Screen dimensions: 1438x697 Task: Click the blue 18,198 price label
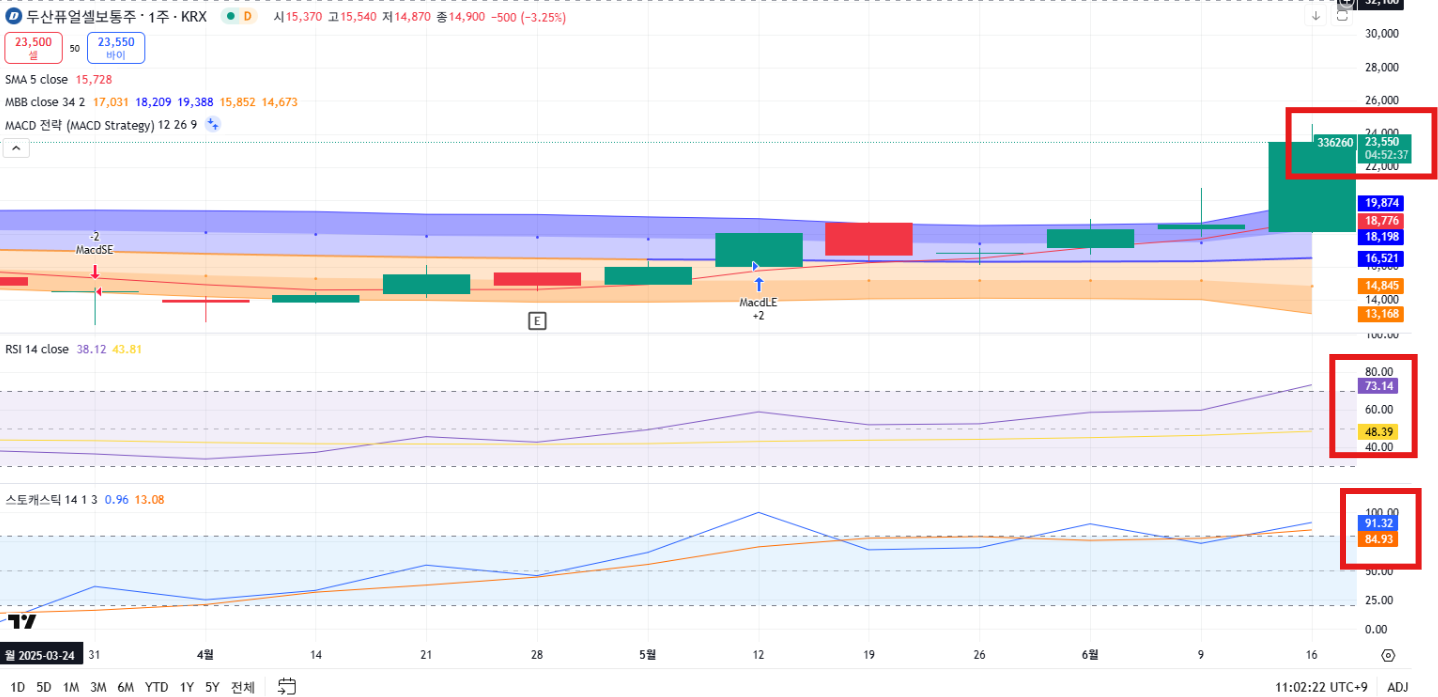click(1382, 237)
